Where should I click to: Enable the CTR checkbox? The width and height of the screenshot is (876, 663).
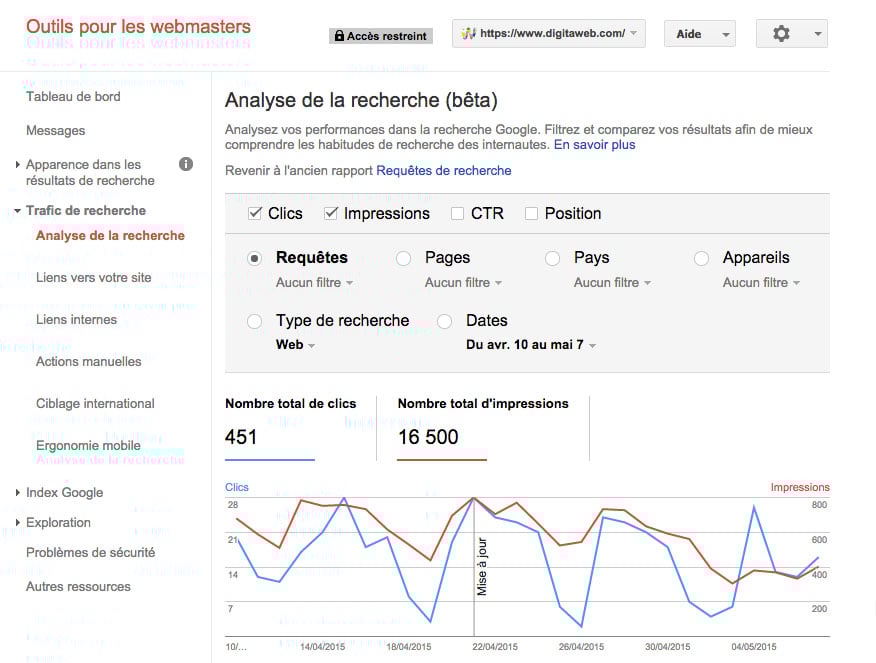(457, 213)
